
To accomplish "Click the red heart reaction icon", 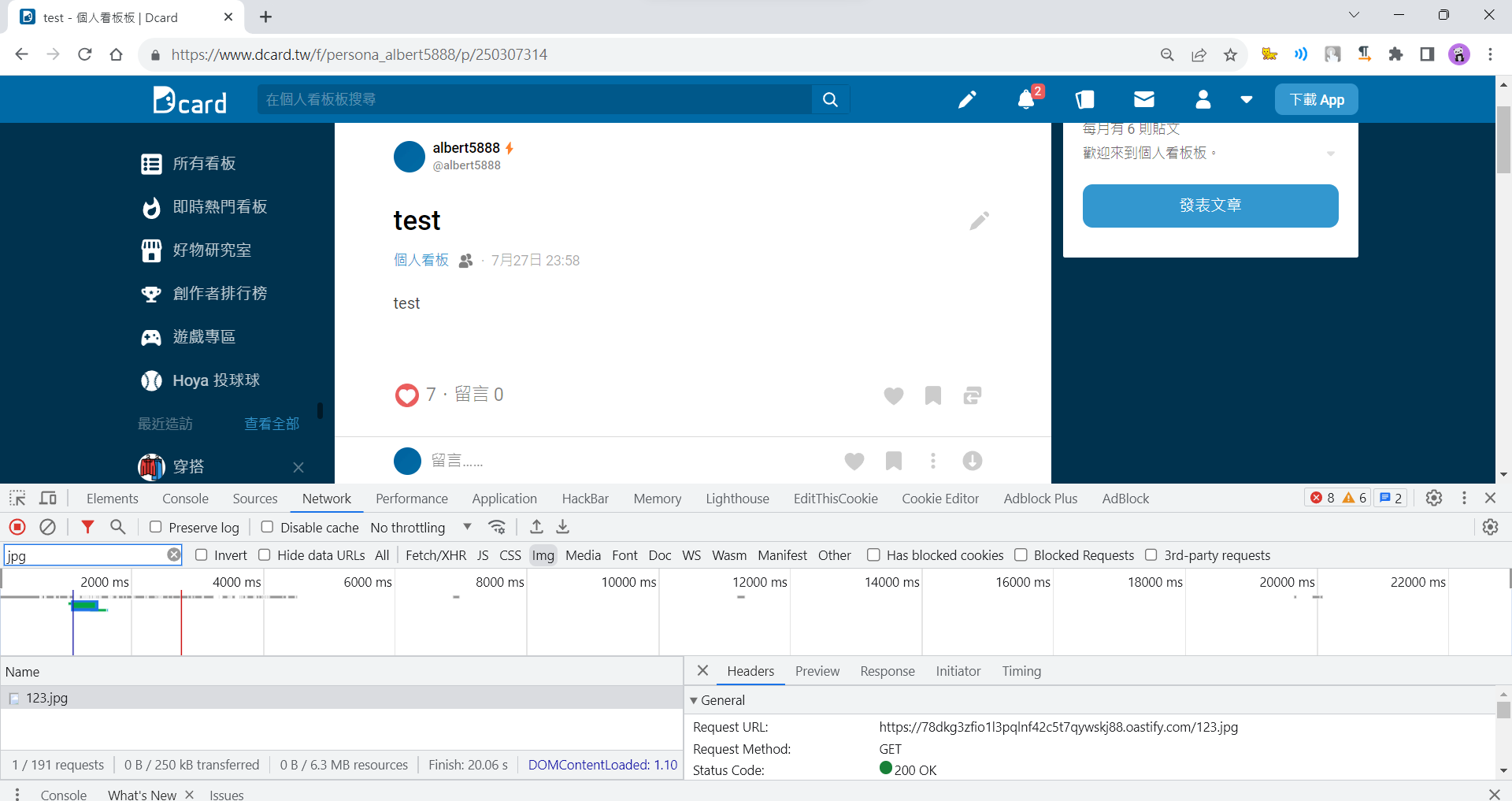I will [x=407, y=395].
